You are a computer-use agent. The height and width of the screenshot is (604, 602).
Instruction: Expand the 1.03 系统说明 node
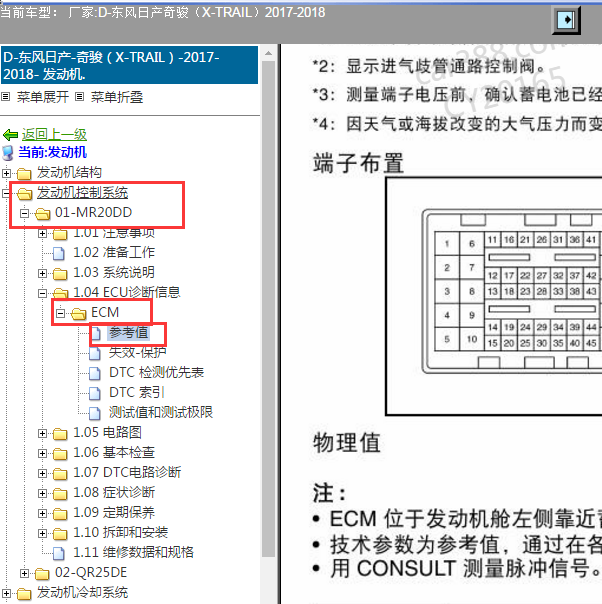pyautogui.click(x=42, y=273)
